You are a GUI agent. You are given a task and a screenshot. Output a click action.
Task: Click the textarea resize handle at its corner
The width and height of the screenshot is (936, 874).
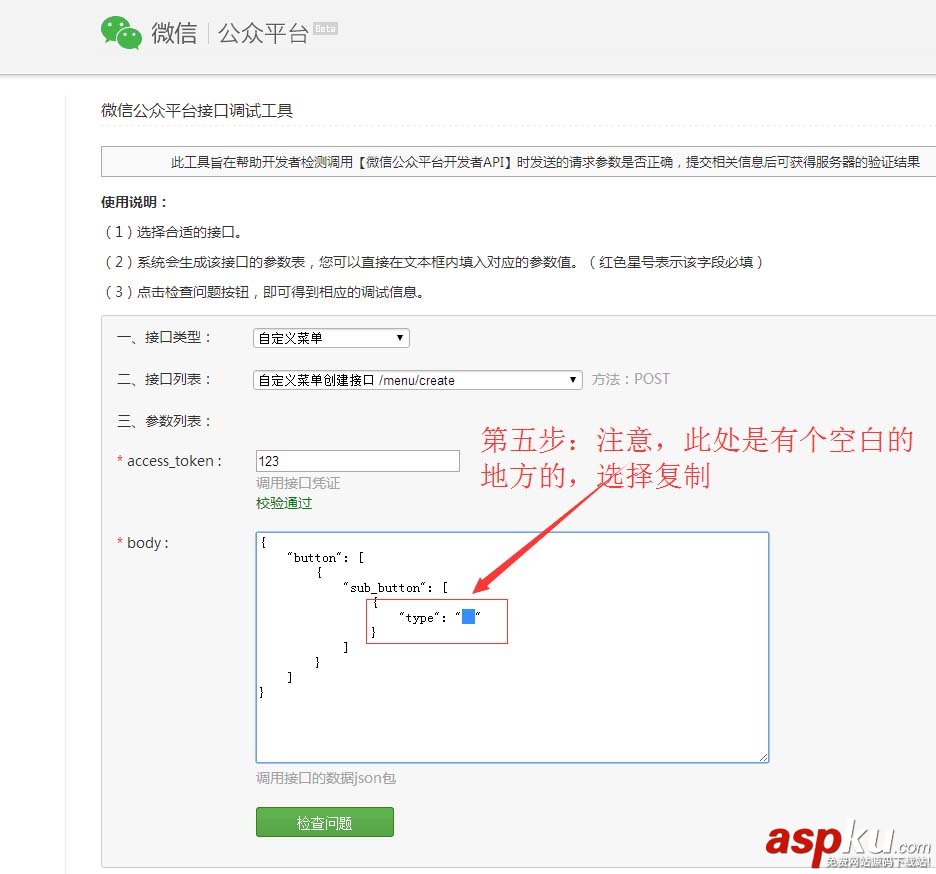[x=765, y=758]
